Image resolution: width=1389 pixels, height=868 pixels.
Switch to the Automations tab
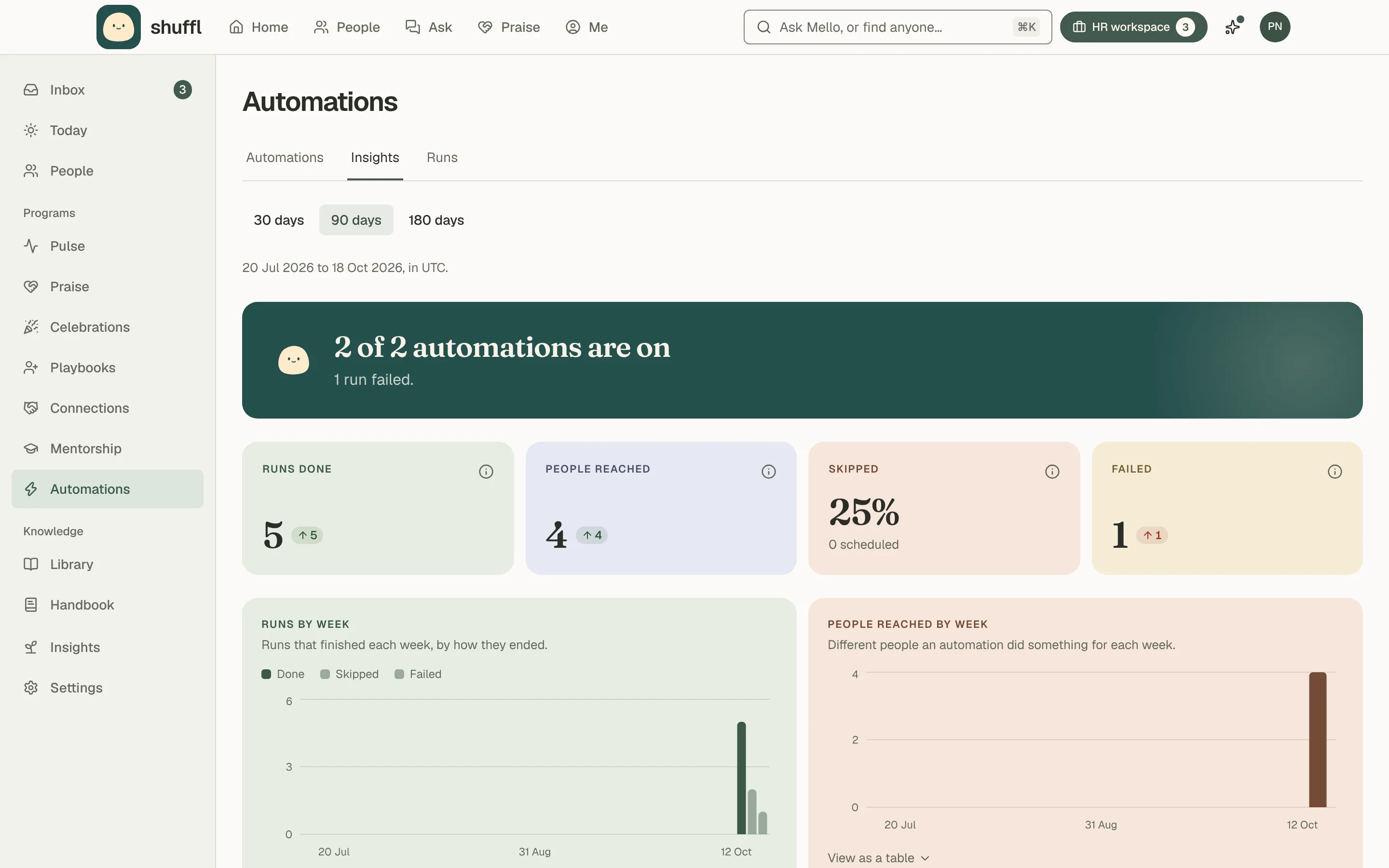(285, 157)
